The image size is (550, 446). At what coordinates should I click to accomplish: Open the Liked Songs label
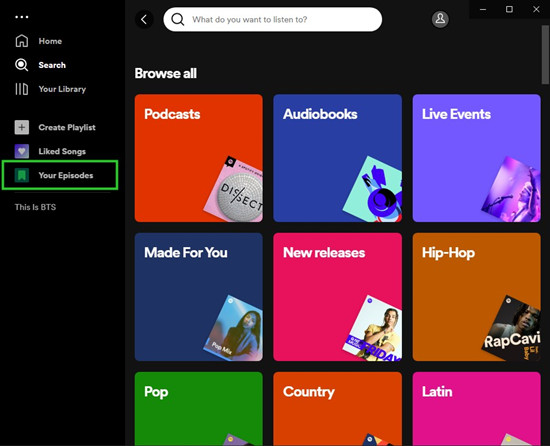62,151
